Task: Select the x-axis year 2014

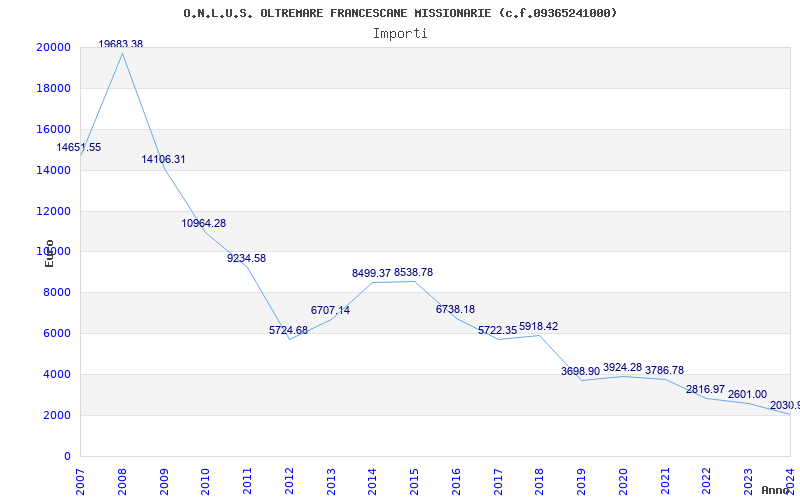Action: (x=373, y=481)
